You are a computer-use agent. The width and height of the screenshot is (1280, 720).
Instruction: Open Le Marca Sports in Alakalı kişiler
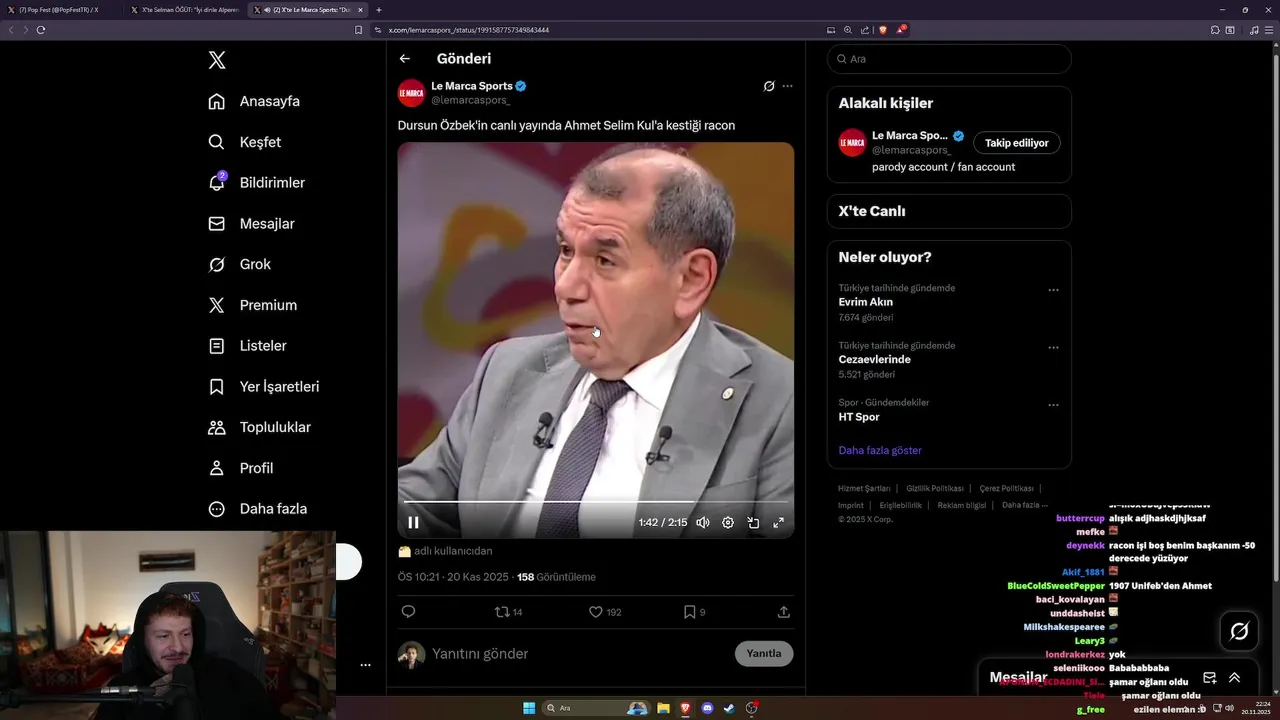[x=910, y=135]
